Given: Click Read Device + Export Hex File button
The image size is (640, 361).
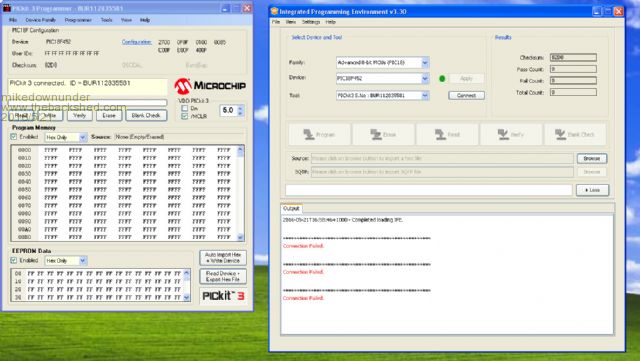Looking at the screenshot, I should pyautogui.click(x=223, y=276).
